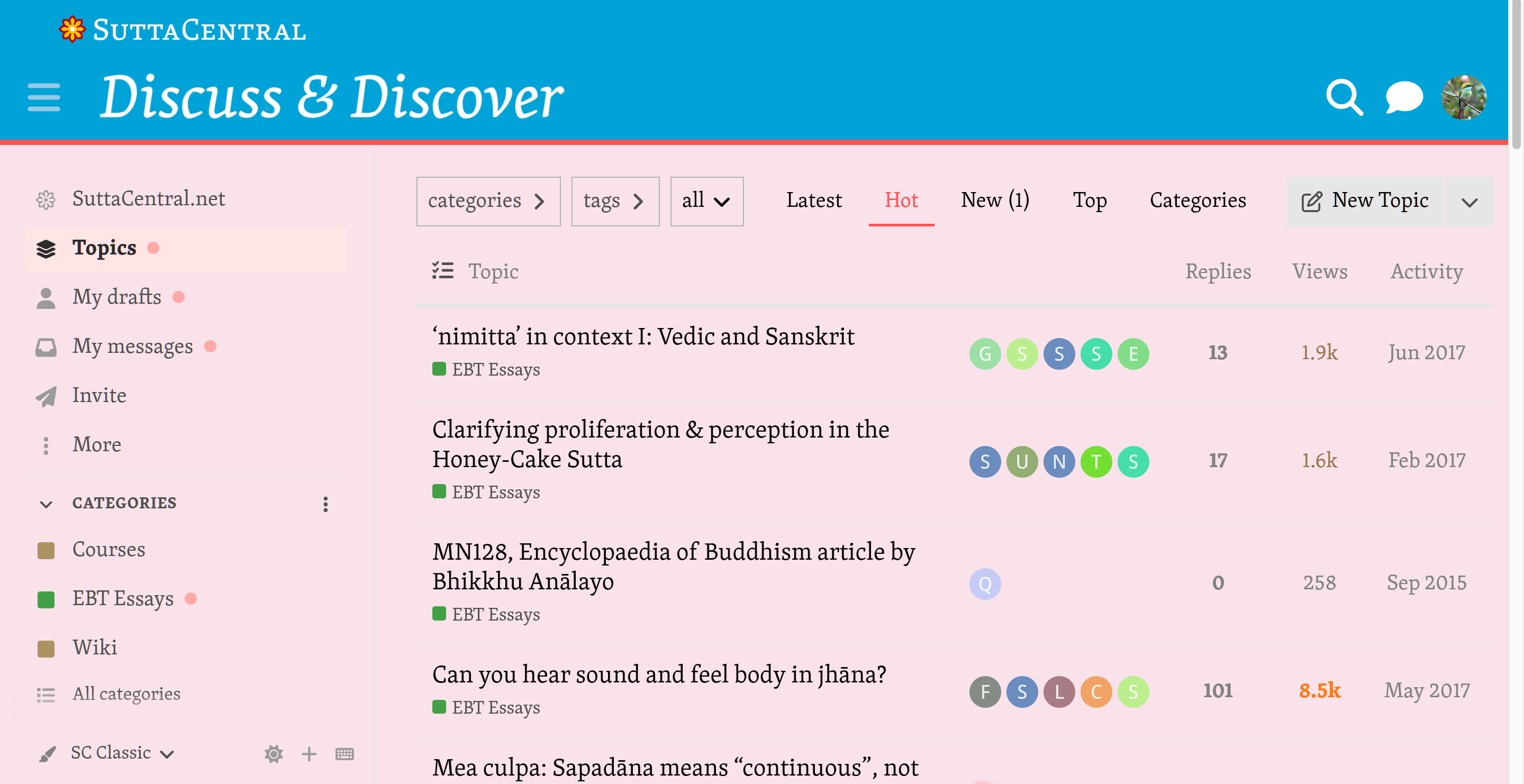Switch to the Top tab
Image resolution: width=1524 pixels, height=784 pixels.
(1090, 200)
